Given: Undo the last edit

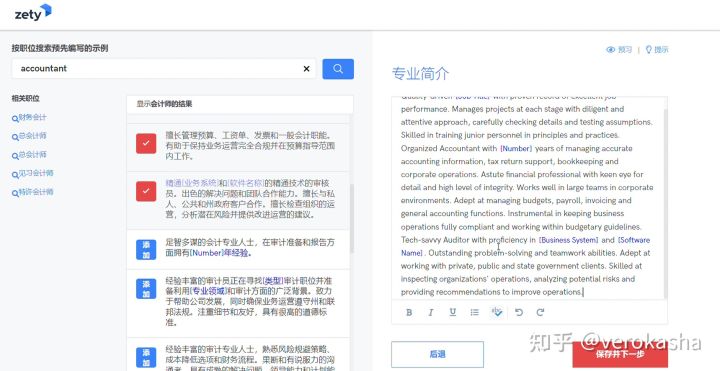Looking at the screenshot, I should click(x=519, y=313).
